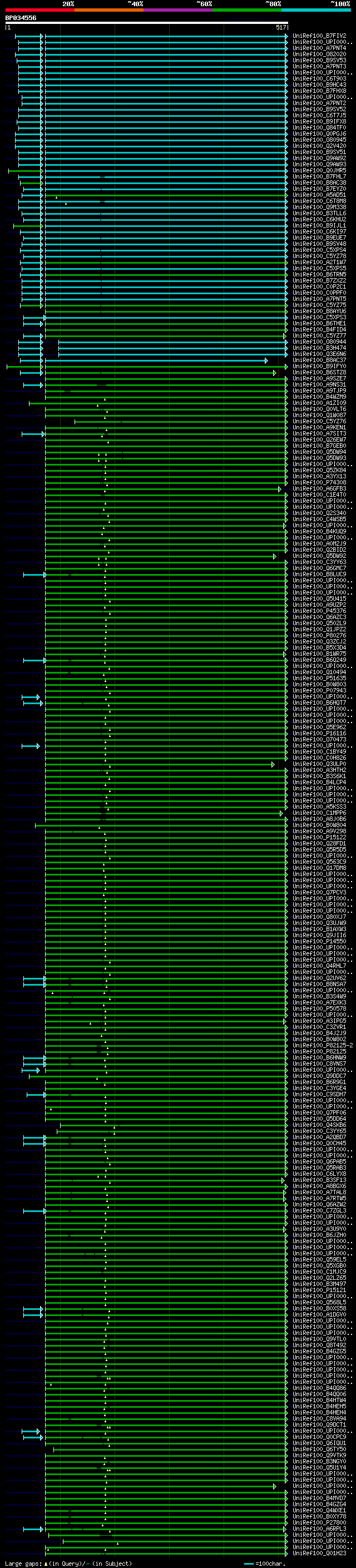This screenshot has height=1568, width=356.
Task: Select hit UniRef100_P80276
Action: [x=319, y=635]
